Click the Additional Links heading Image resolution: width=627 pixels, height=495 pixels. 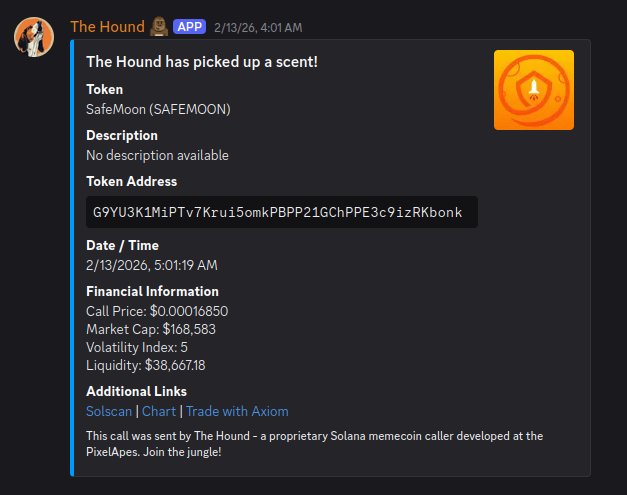(136, 391)
